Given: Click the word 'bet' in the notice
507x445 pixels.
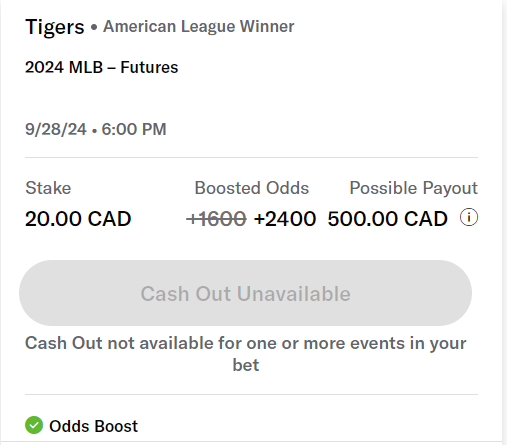Looking at the screenshot, I should coord(246,365).
